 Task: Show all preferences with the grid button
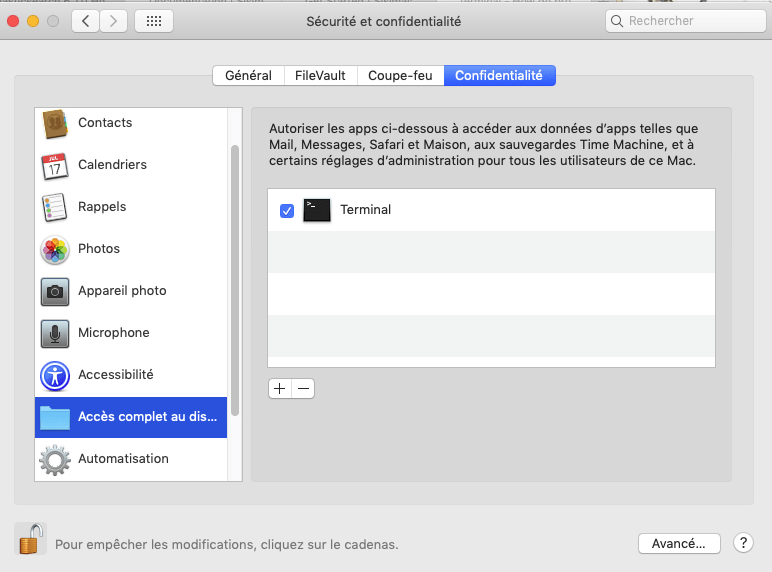click(x=153, y=21)
